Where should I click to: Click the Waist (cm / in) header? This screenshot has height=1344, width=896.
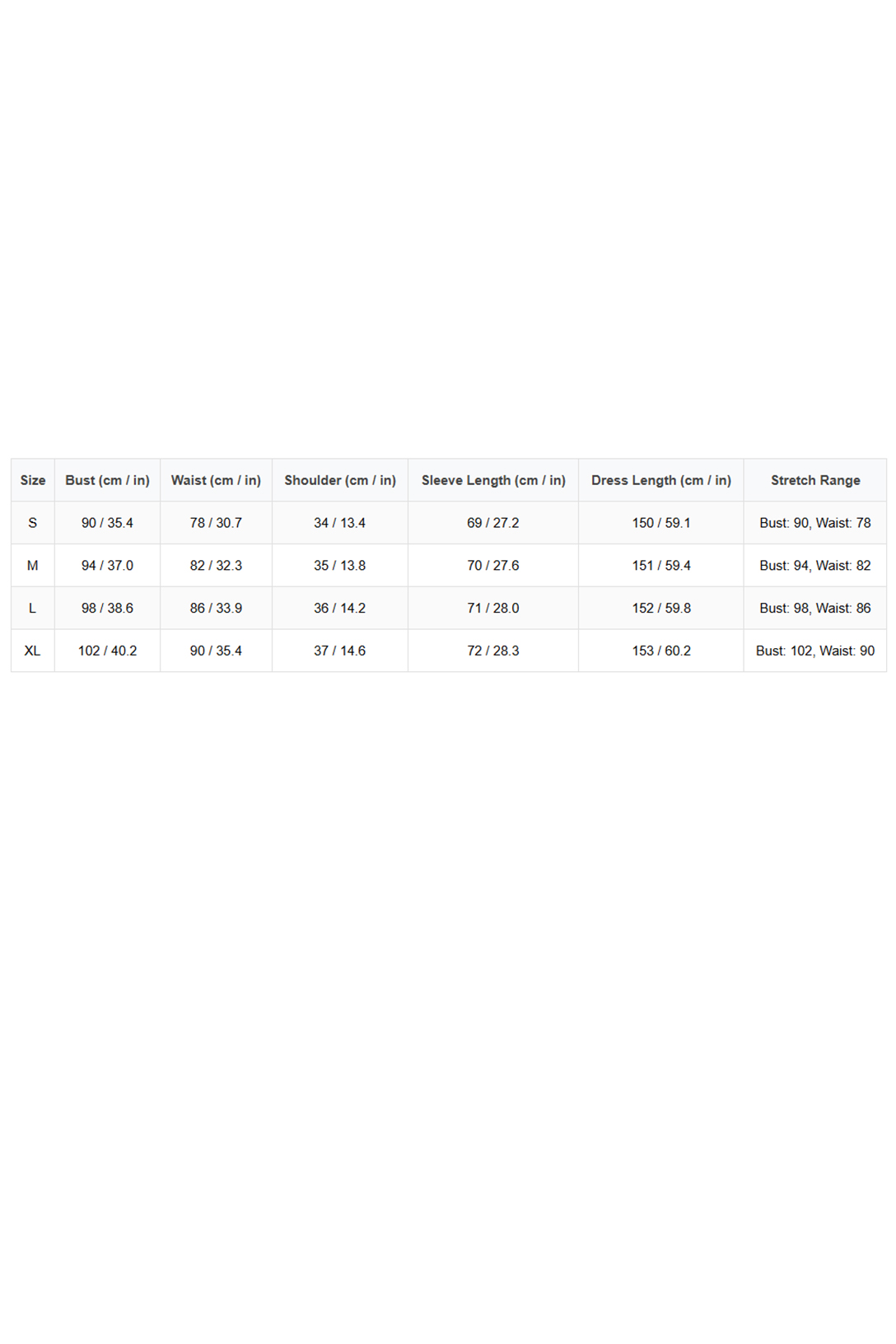coord(216,480)
